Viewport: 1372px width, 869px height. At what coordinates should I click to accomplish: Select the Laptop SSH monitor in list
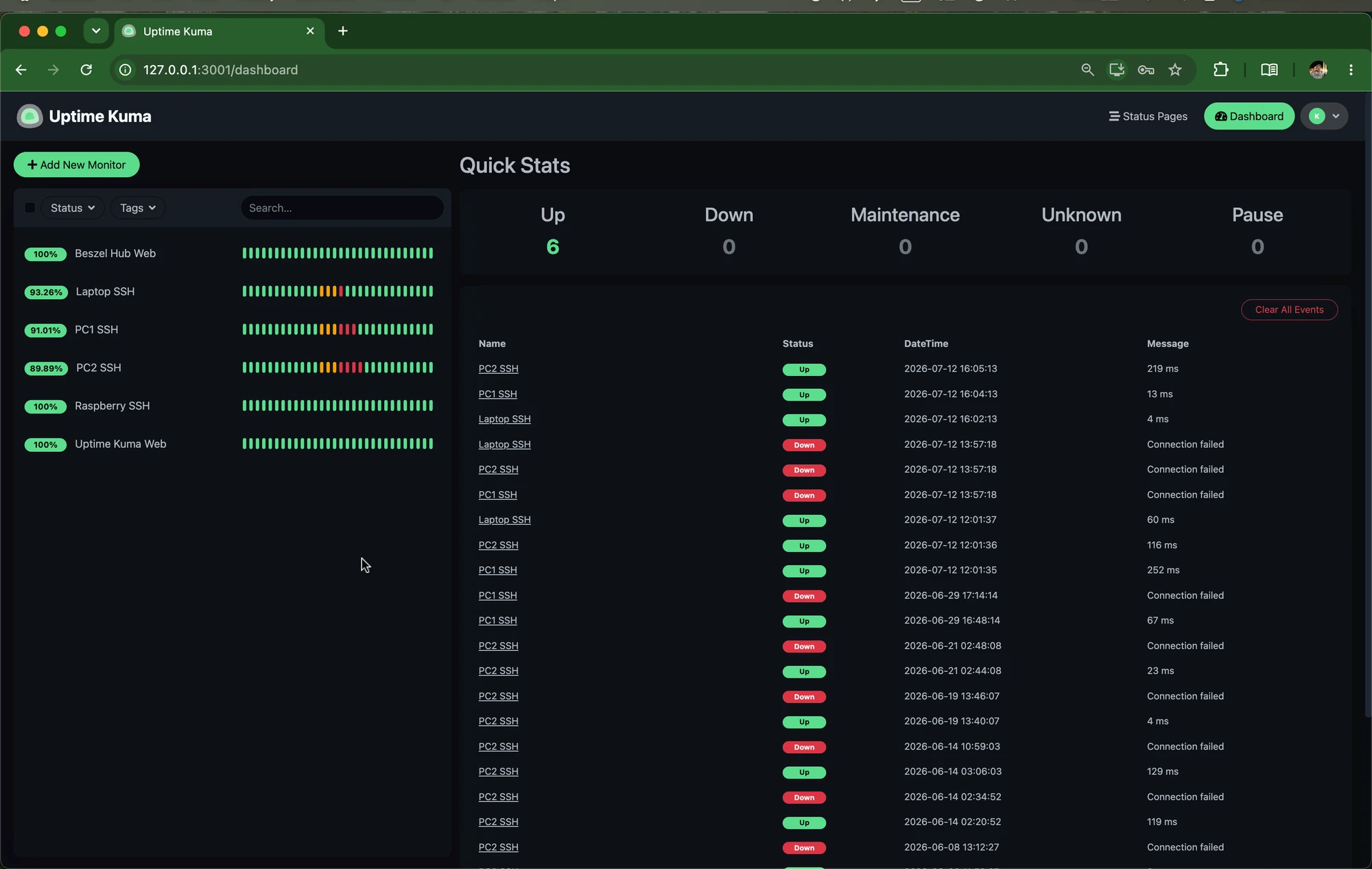(232, 291)
